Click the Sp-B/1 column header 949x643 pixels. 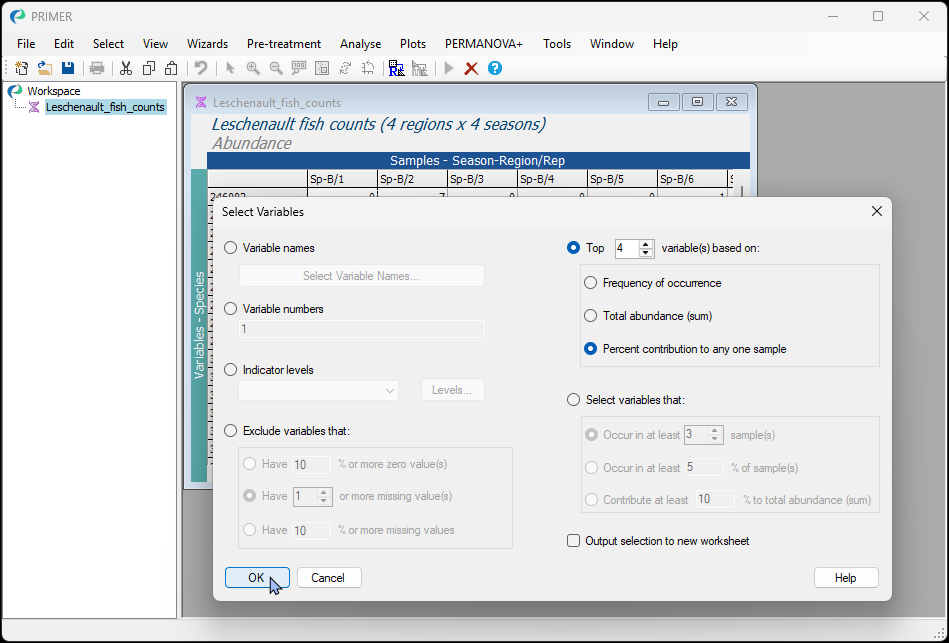343,179
